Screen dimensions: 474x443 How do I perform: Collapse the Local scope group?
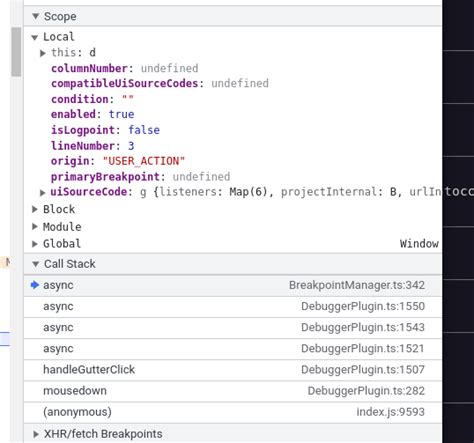pos(35,37)
